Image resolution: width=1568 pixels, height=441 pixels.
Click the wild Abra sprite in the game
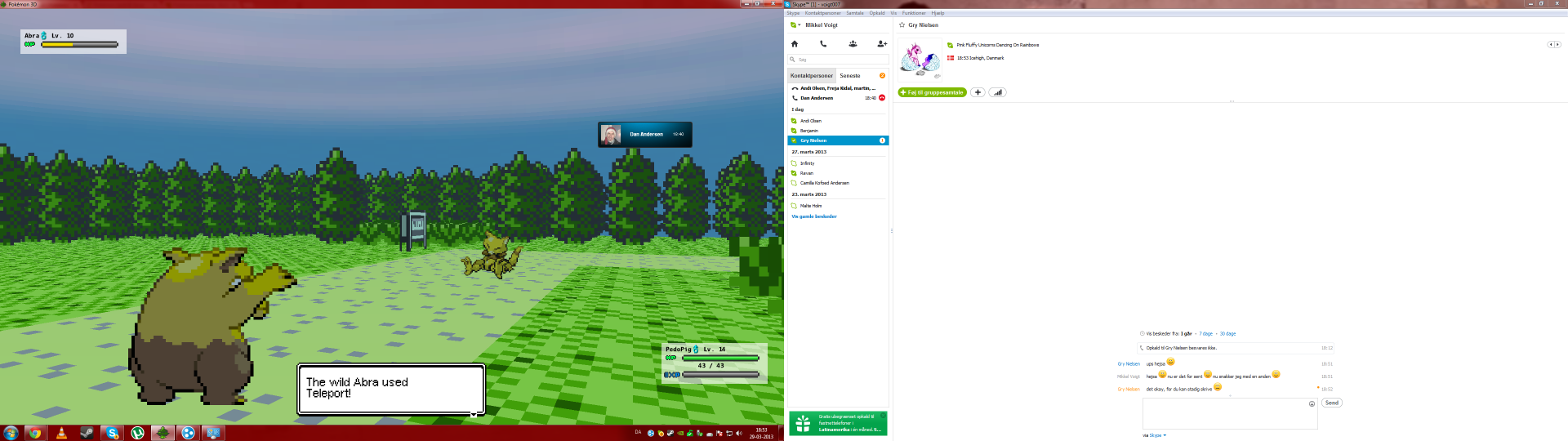pos(492,256)
